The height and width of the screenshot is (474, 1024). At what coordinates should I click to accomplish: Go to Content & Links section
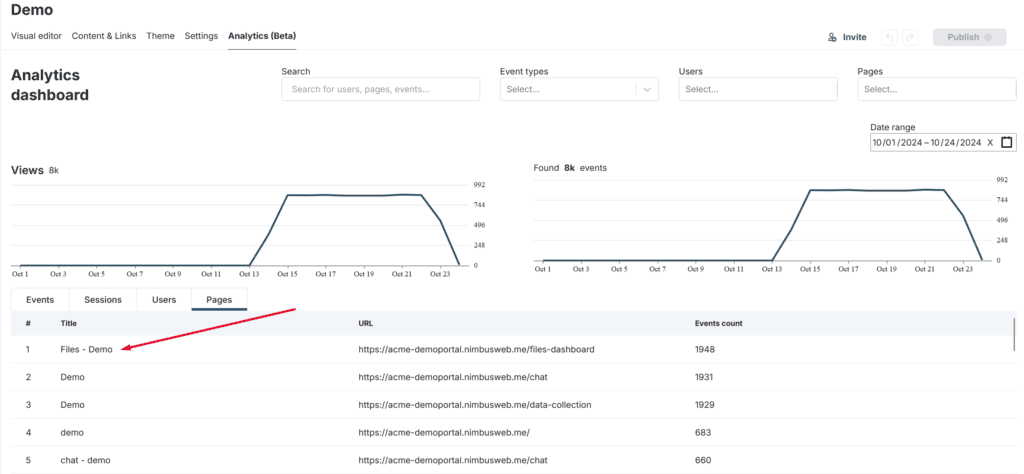(104, 36)
